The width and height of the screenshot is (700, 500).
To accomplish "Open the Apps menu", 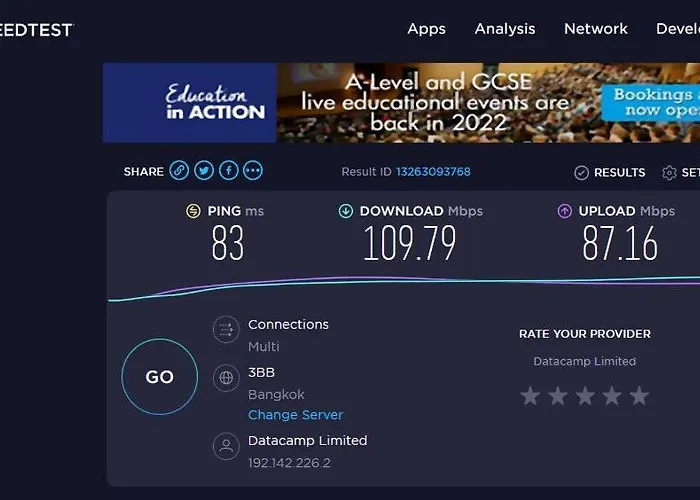I will coord(426,29).
